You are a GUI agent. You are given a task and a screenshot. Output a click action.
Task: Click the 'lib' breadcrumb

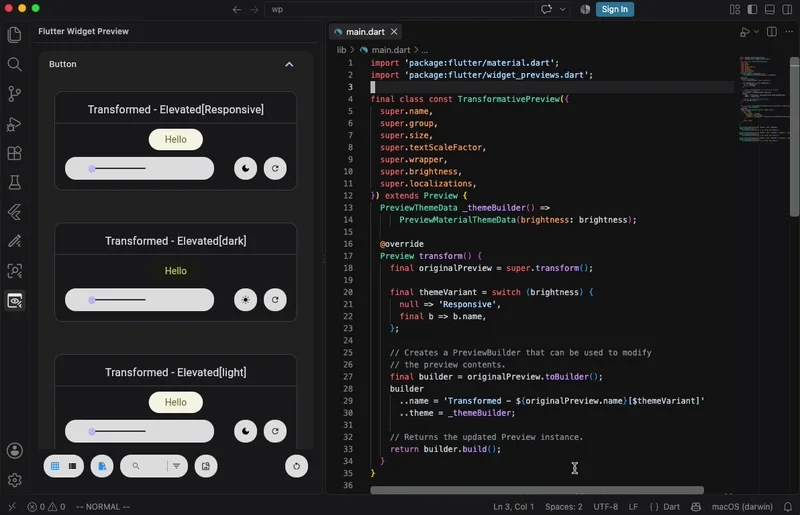341,50
